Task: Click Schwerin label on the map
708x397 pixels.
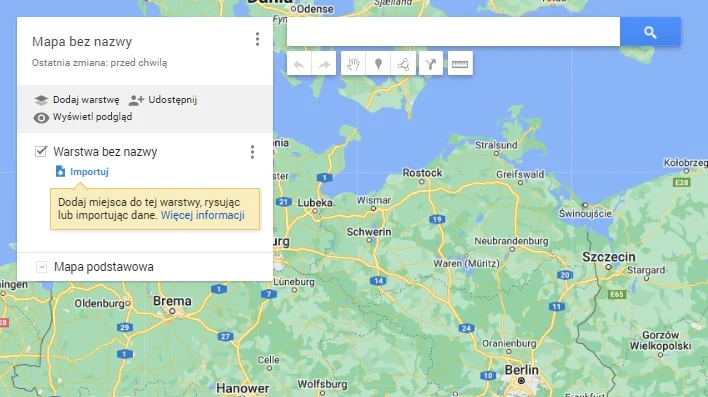Action: click(369, 232)
